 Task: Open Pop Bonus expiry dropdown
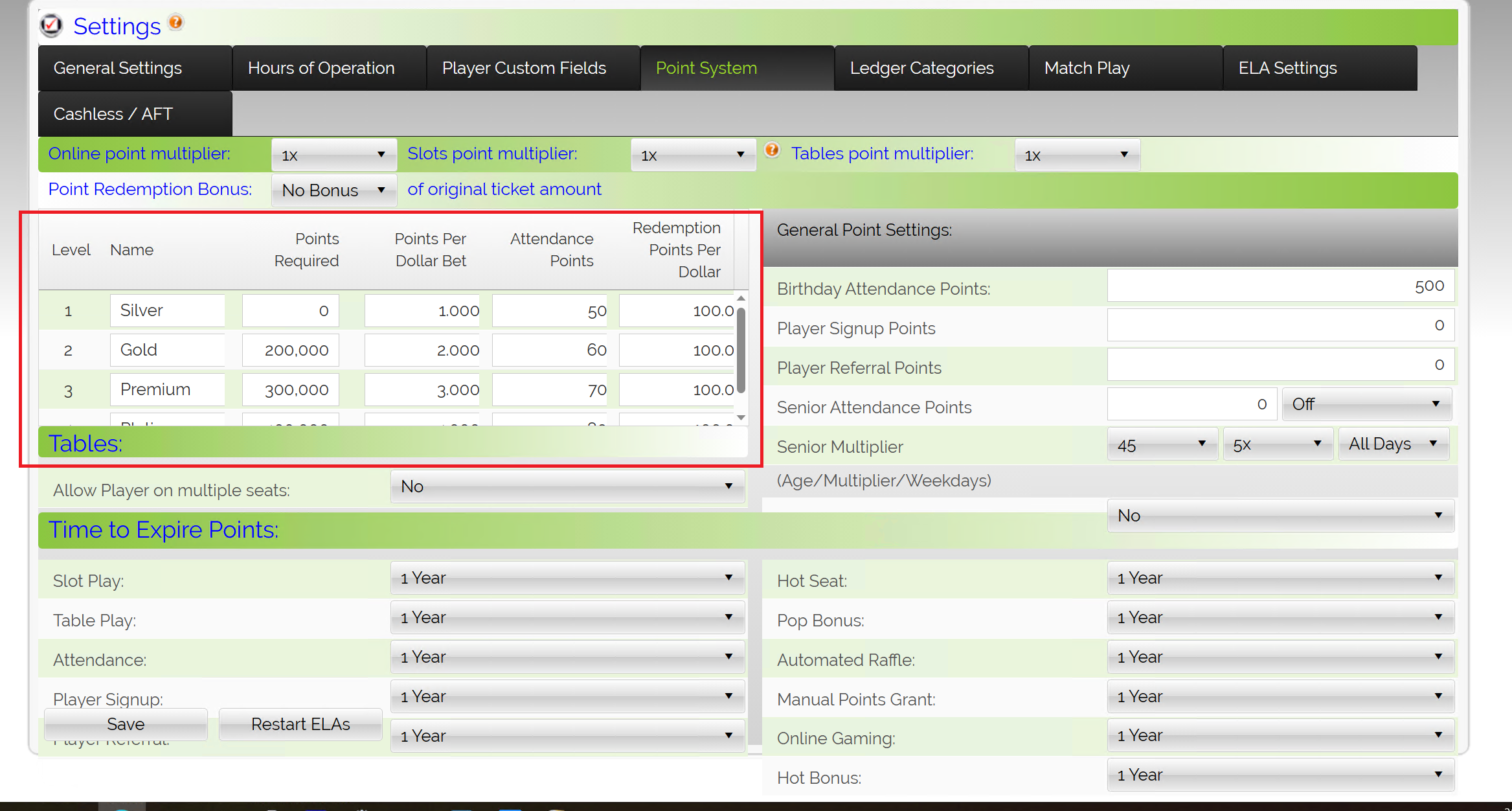point(1281,617)
